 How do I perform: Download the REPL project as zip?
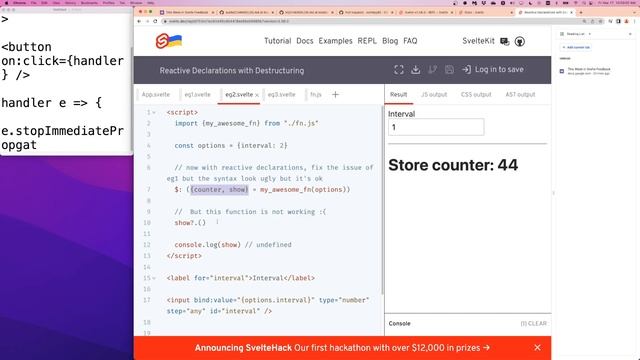coord(416,70)
